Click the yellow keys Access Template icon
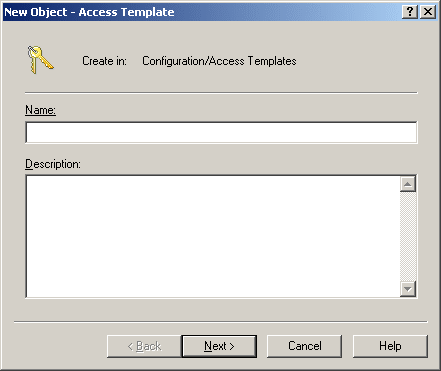The height and width of the screenshot is (371, 441). coord(40,60)
